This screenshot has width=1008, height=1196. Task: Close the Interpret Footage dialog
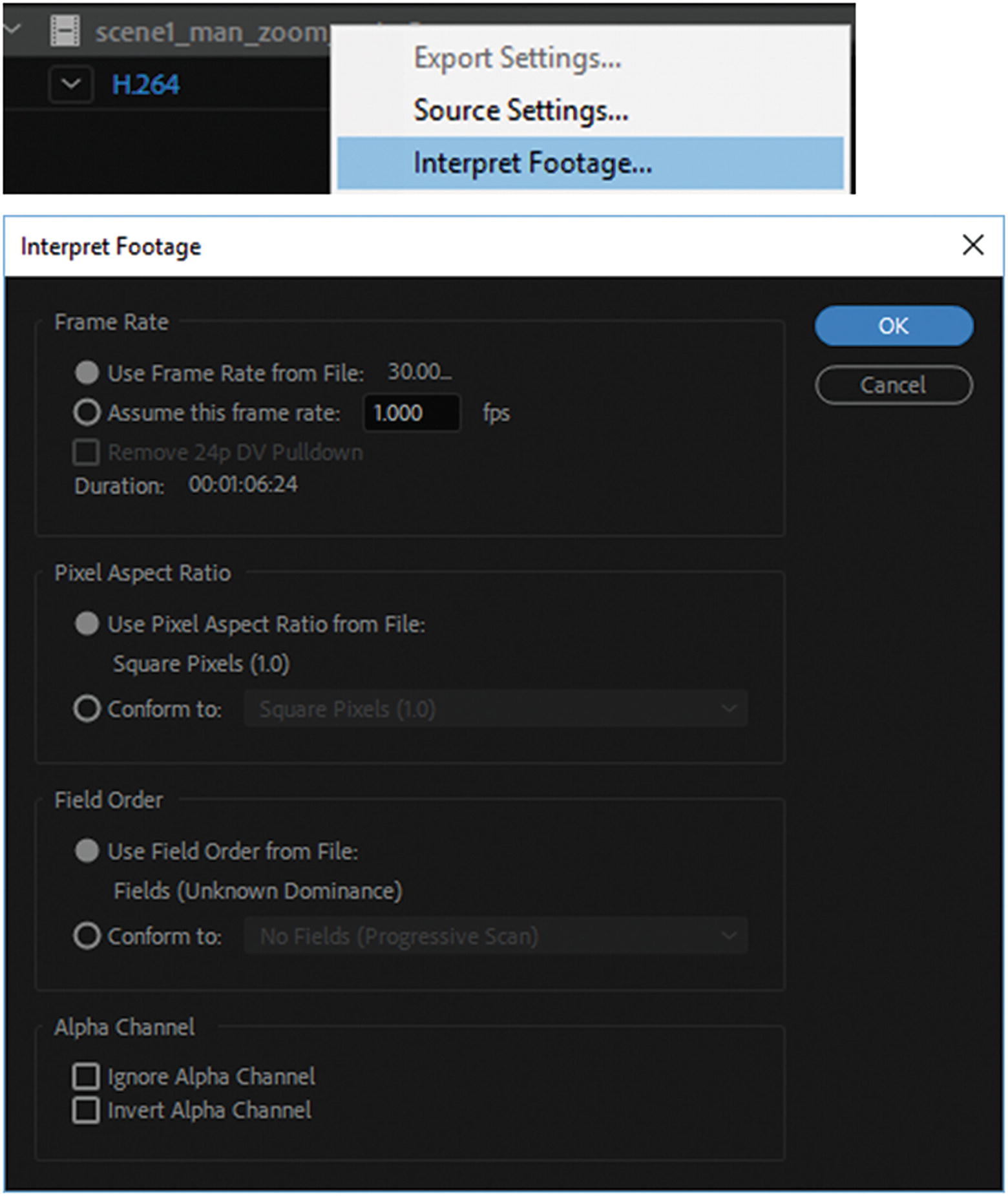click(x=972, y=246)
